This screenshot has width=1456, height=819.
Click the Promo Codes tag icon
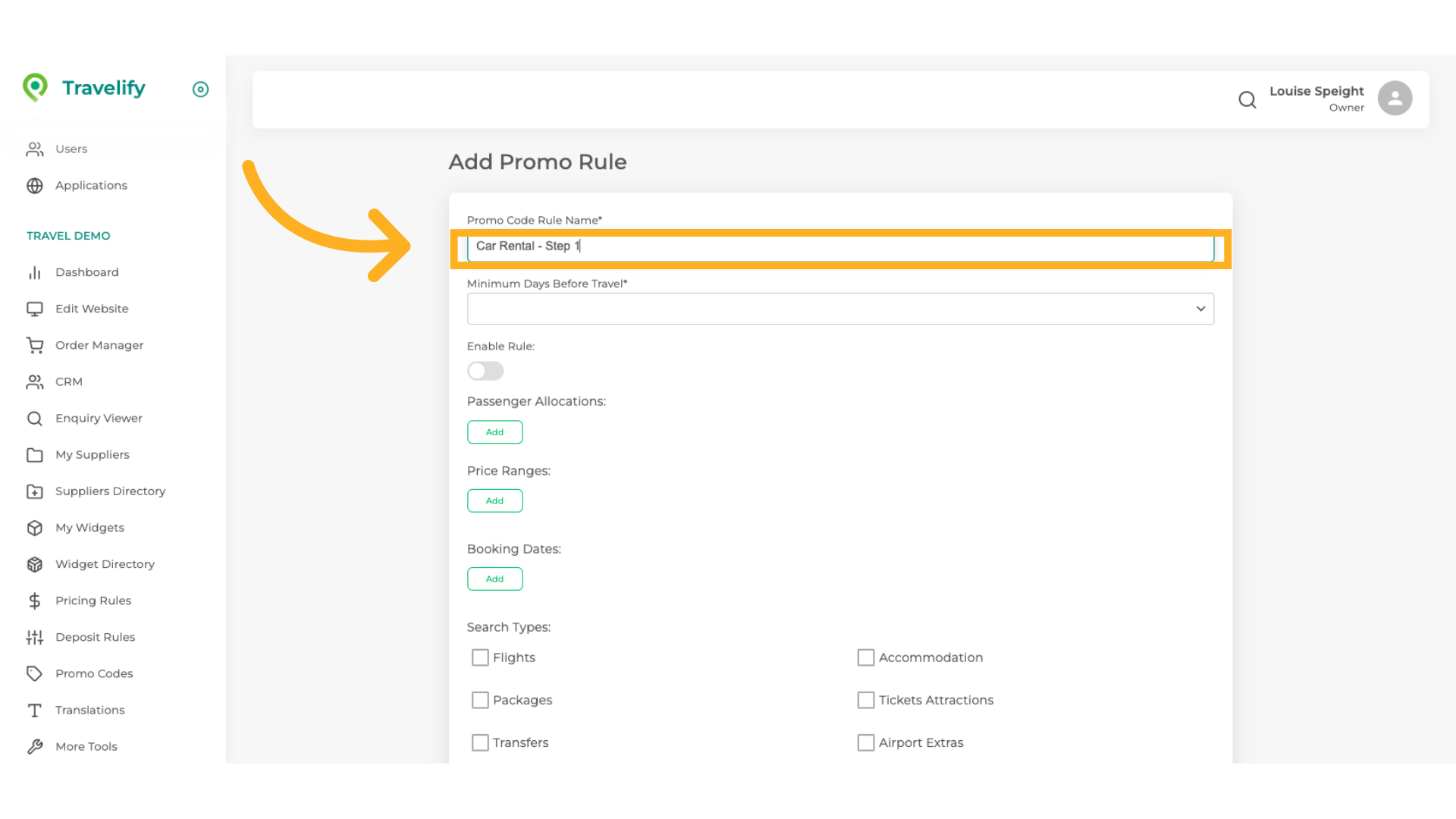[x=35, y=673]
